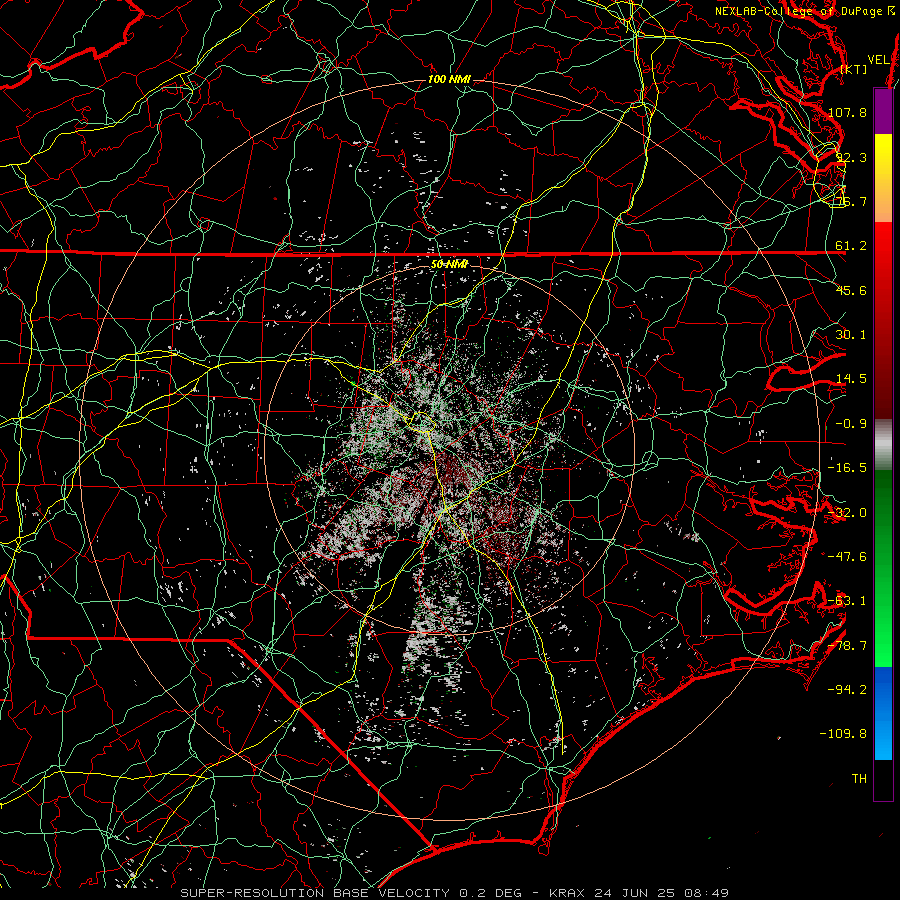Select the black TH color bar segment
The width and height of the screenshot is (900, 900).
pyautogui.click(x=883, y=780)
